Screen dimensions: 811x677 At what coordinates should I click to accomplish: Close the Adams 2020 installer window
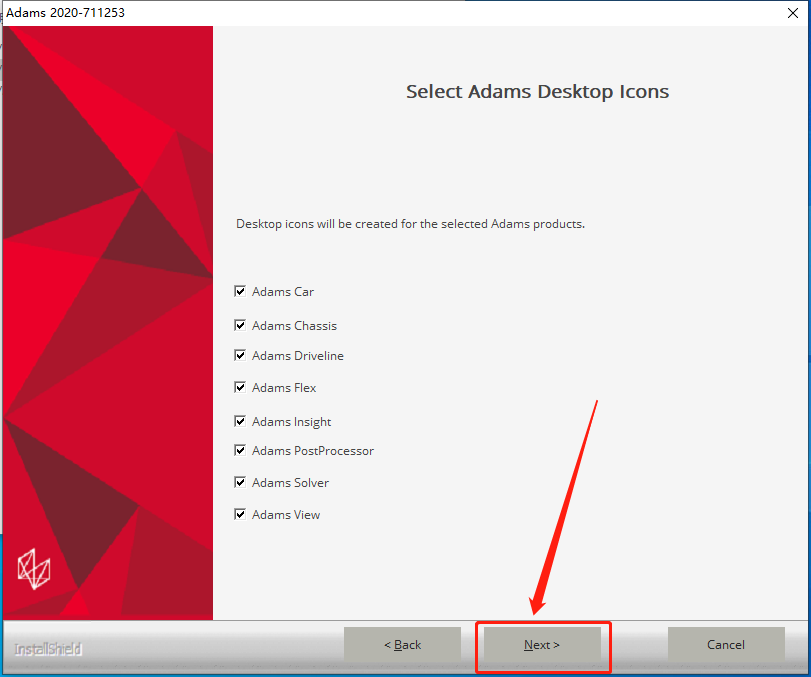coord(793,13)
